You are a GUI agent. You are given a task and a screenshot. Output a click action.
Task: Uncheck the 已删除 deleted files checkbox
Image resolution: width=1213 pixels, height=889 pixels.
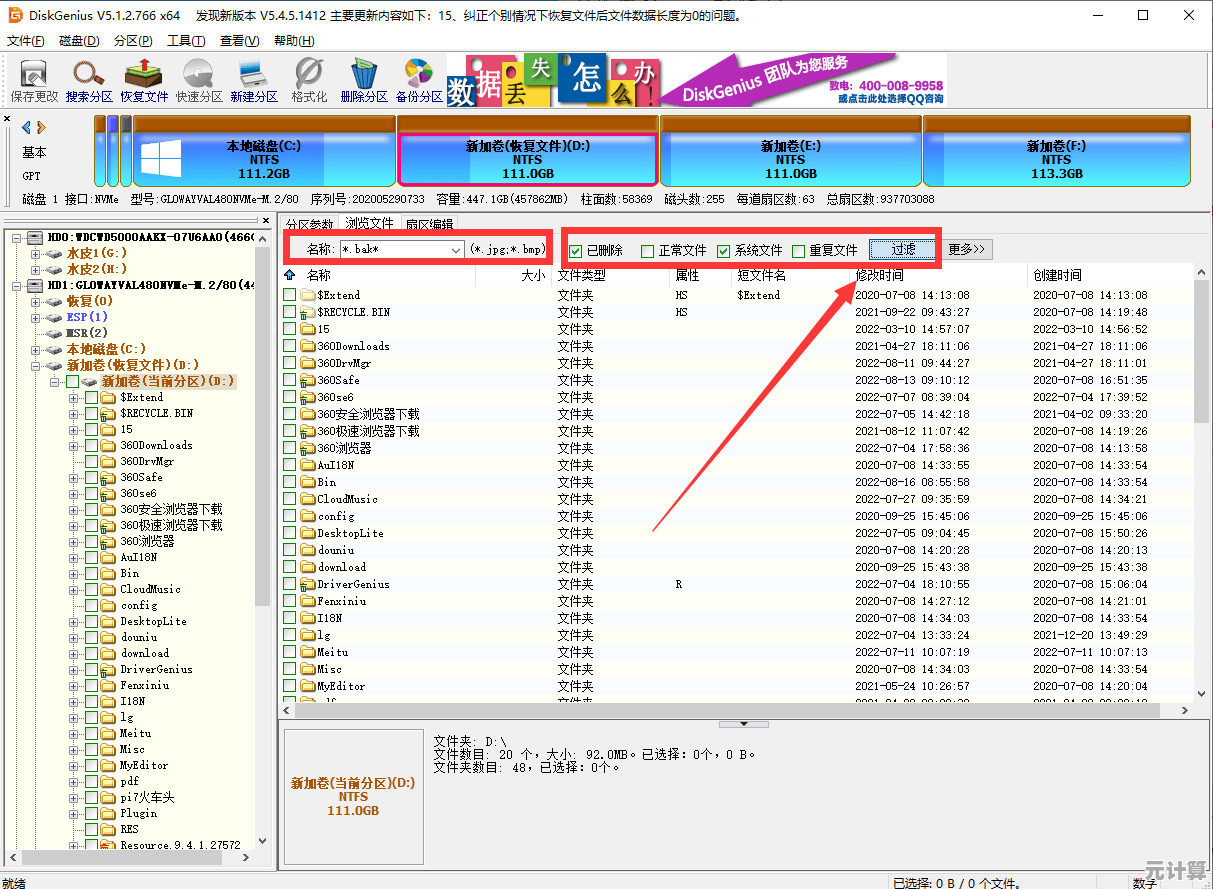pos(576,251)
